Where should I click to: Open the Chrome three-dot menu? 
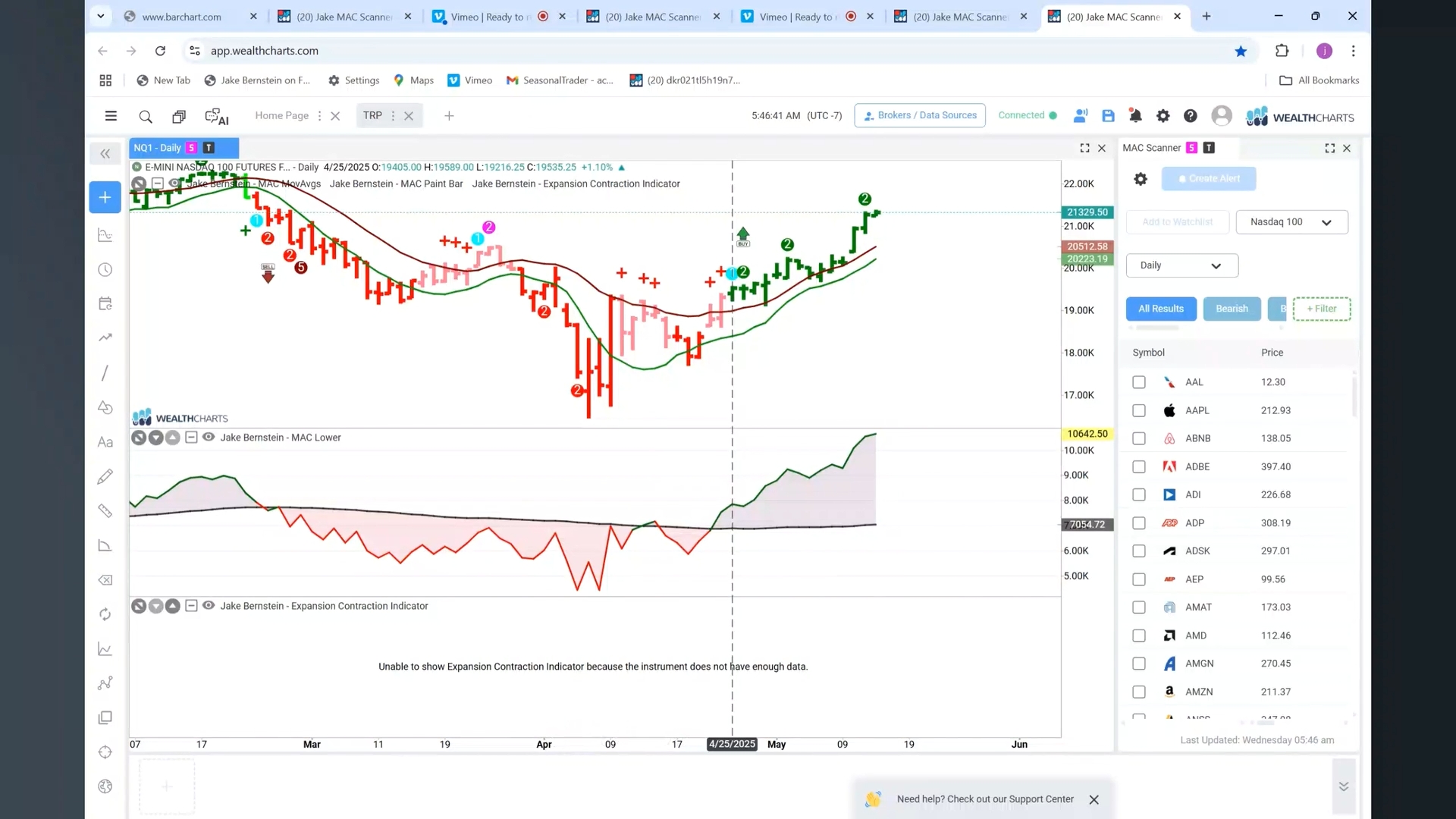pyautogui.click(x=1353, y=51)
